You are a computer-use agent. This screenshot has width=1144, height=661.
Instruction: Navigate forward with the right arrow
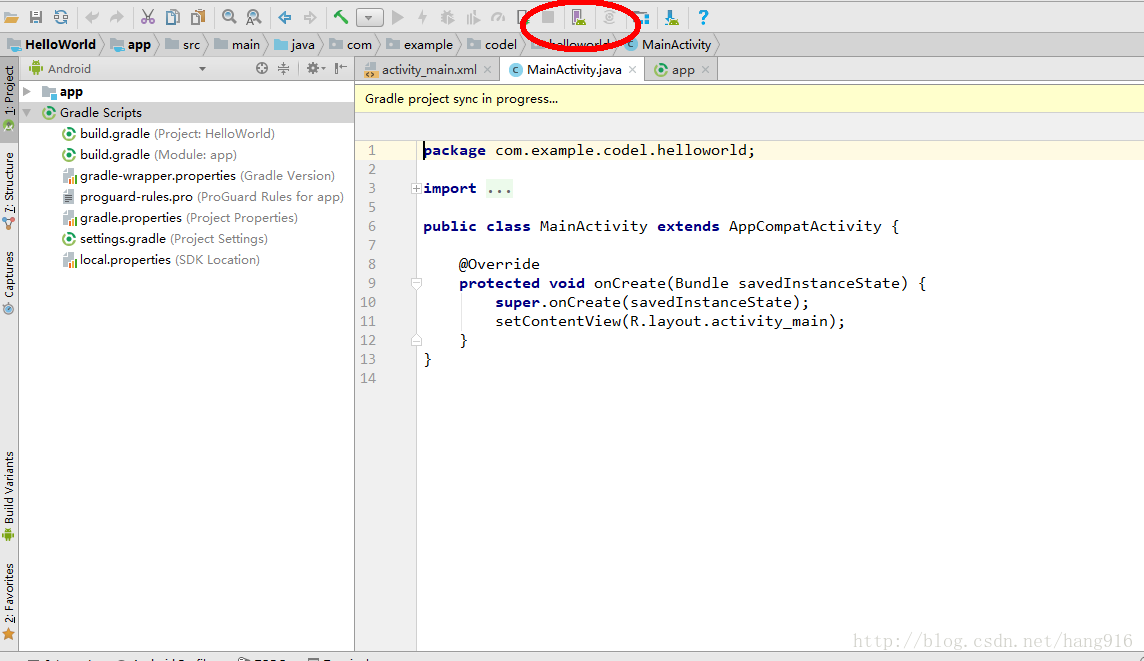[x=310, y=17]
